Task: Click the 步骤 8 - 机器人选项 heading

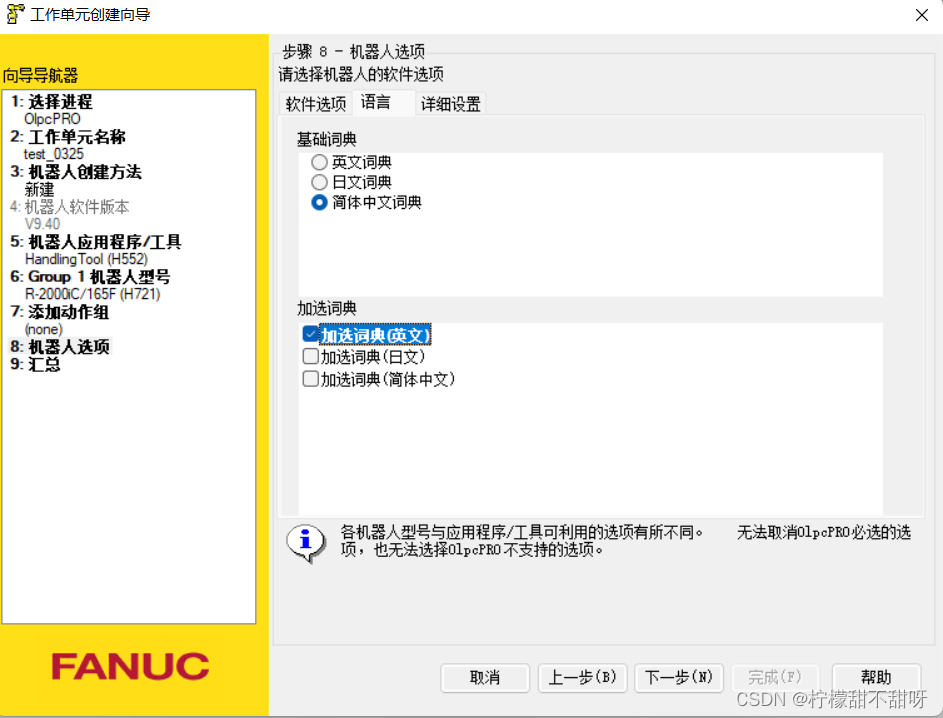Action: coord(354,52)
